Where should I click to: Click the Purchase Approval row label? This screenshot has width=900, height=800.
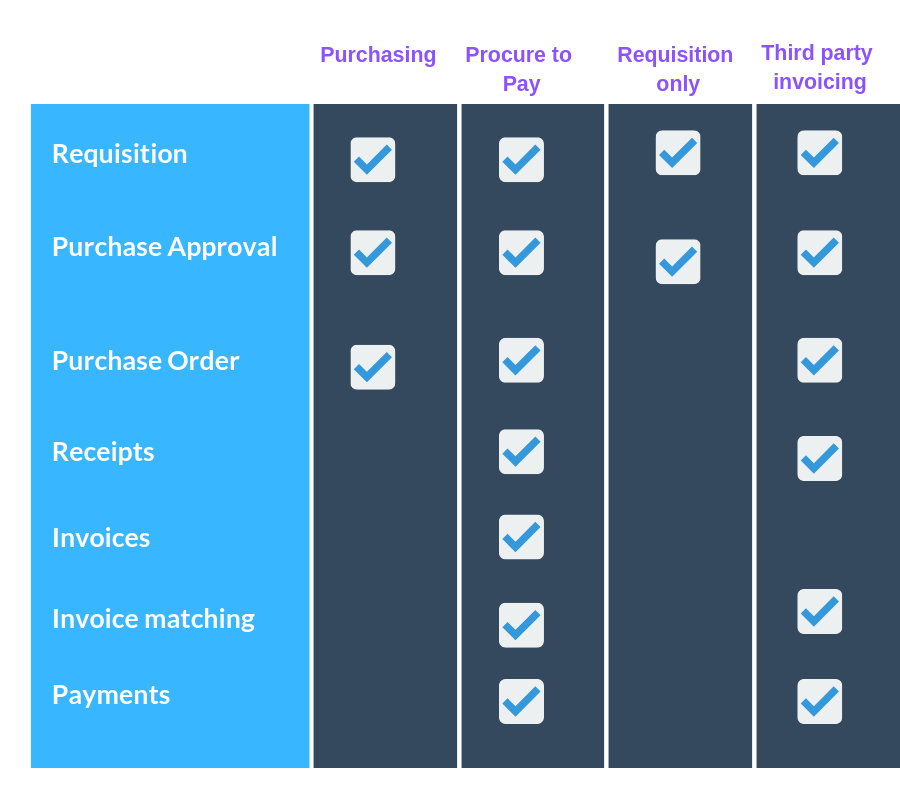point(165,247)
